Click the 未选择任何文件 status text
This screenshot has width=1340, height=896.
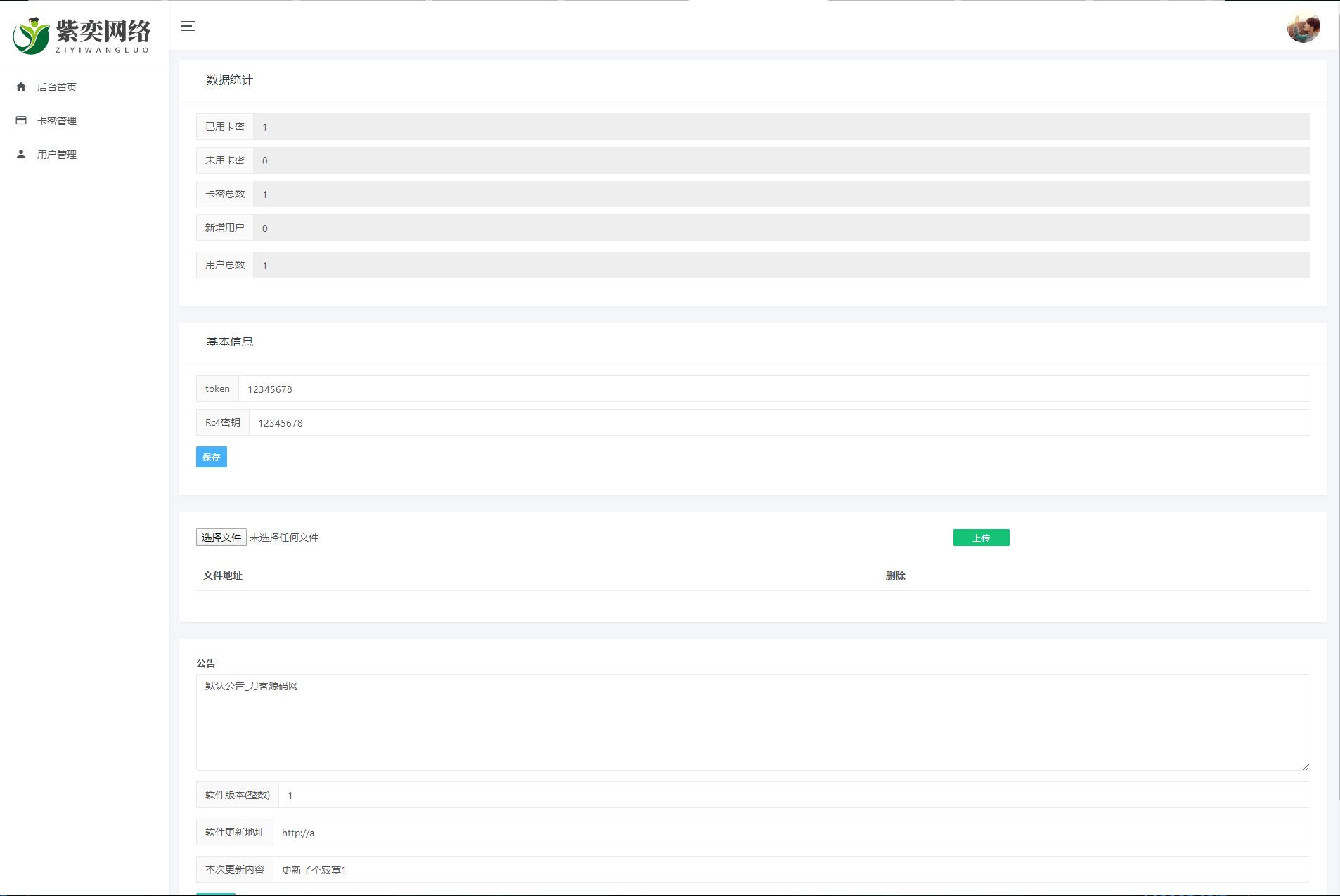point(284,538)
